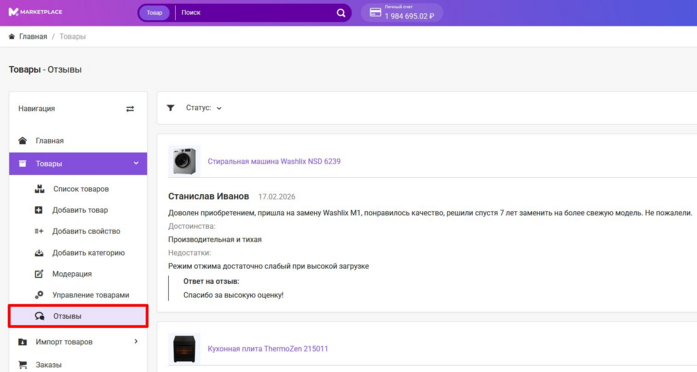Click the text Производительная и тихая
Image resolution: width=697 pixels, height=372 pixels.
[215, 239]
